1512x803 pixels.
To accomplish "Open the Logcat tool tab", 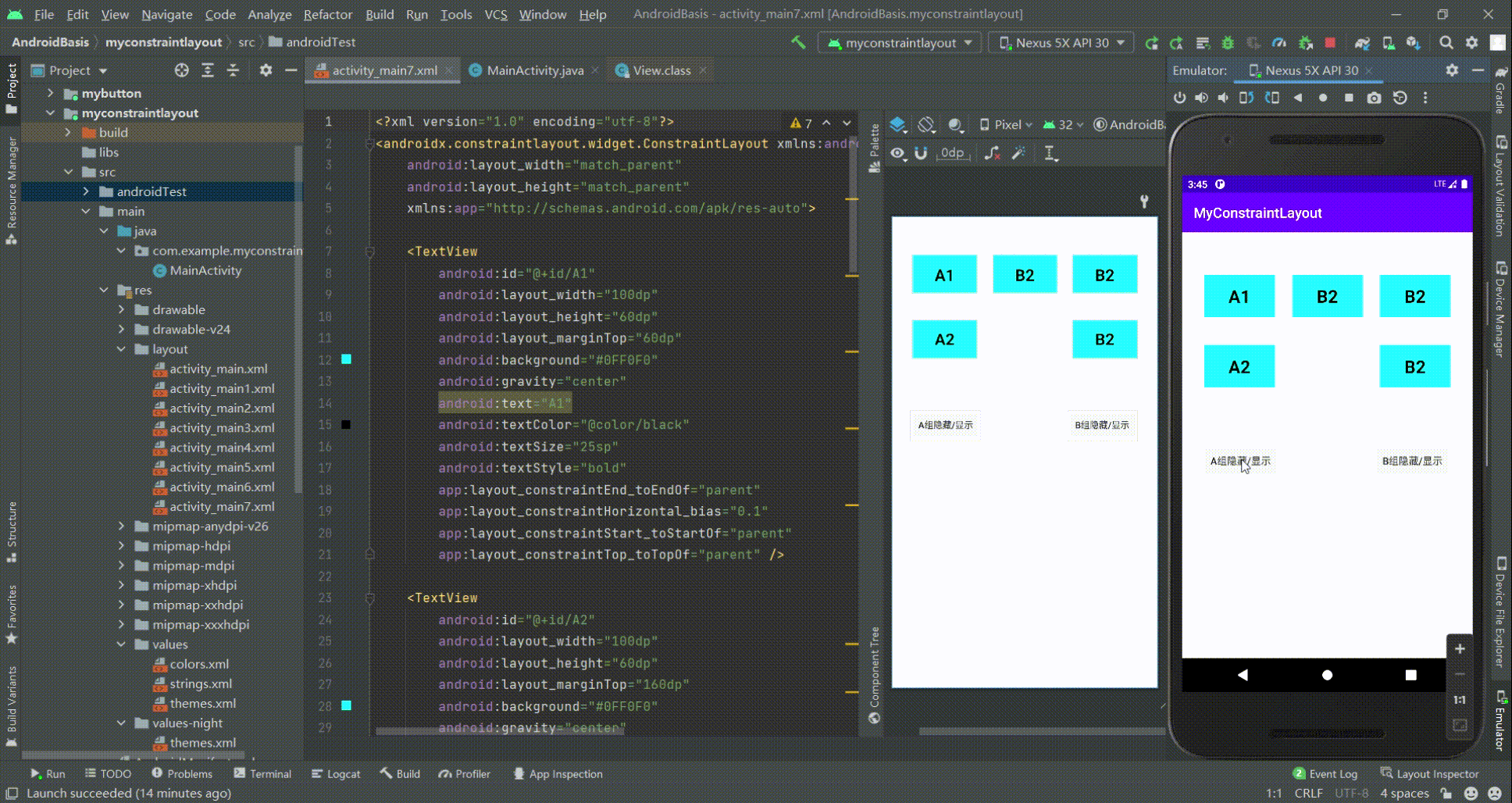I will click(x=336, y=773).
